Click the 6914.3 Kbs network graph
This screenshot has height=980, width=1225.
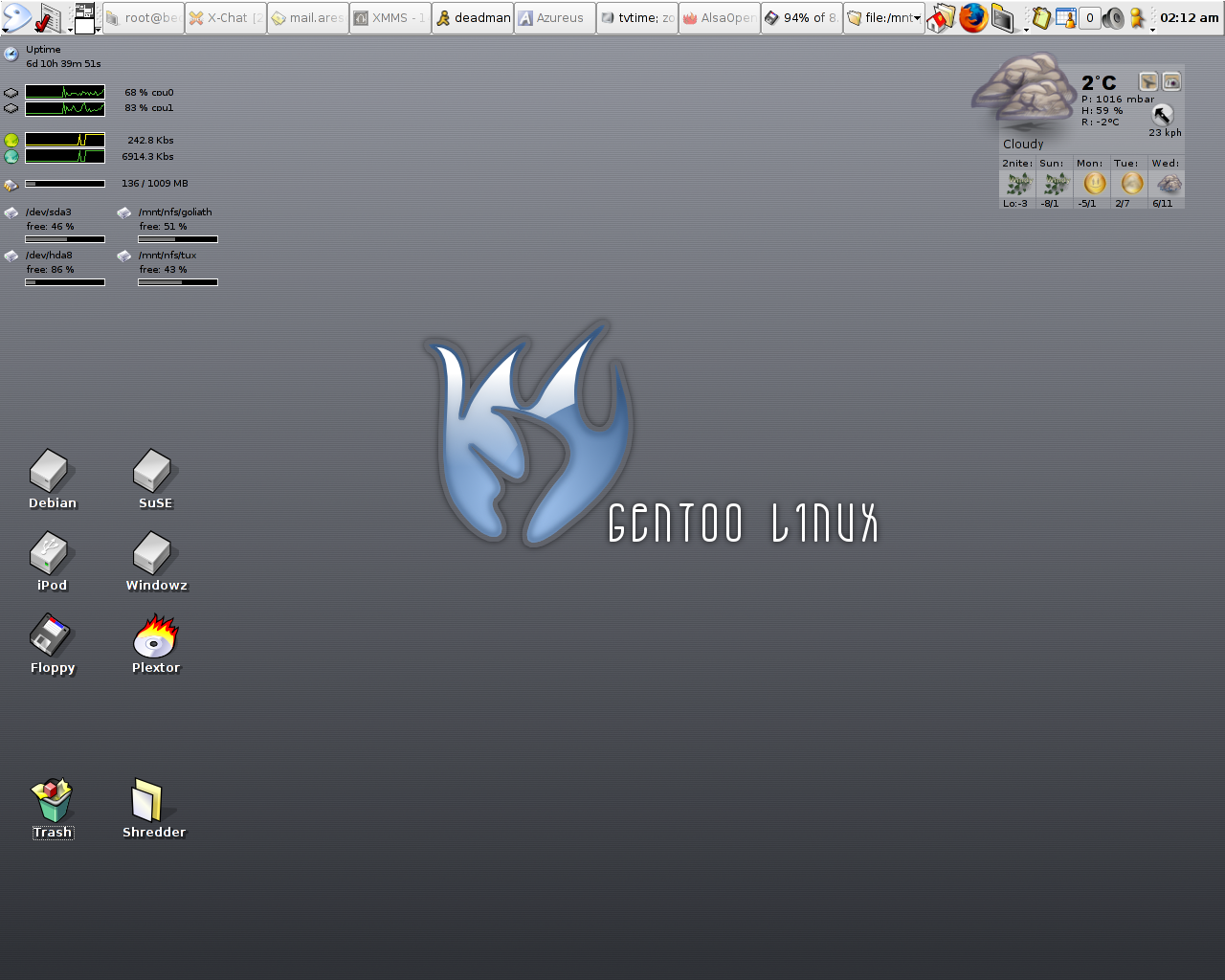65,156
